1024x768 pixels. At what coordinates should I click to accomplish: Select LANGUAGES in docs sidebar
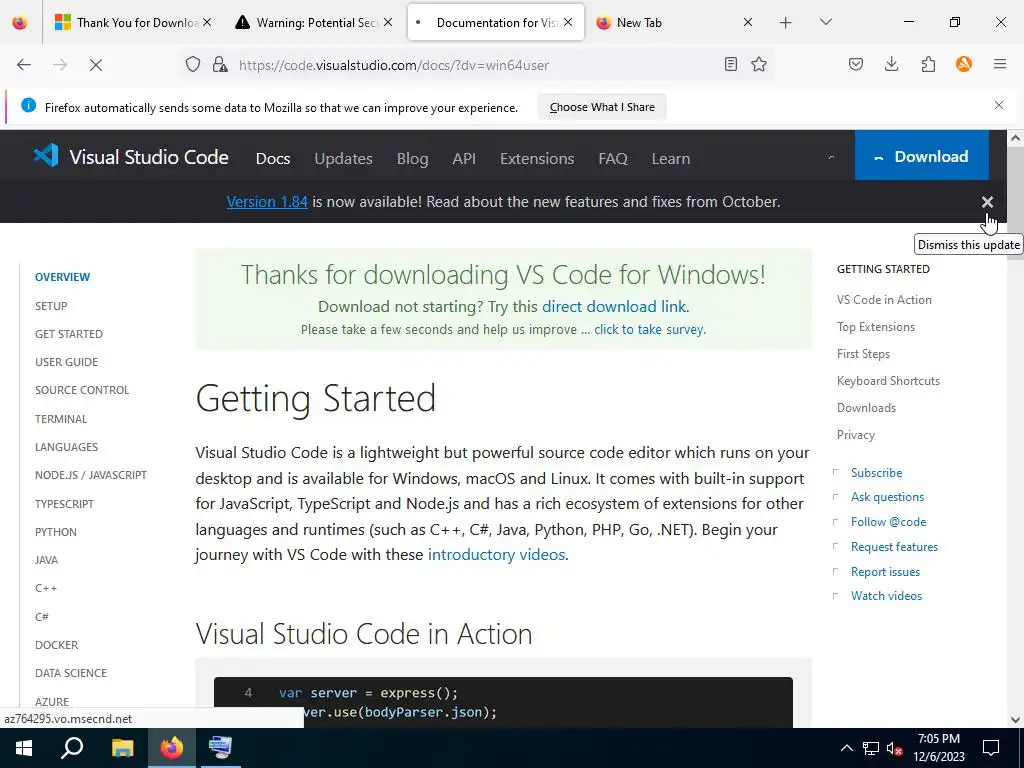click(67, 447)
